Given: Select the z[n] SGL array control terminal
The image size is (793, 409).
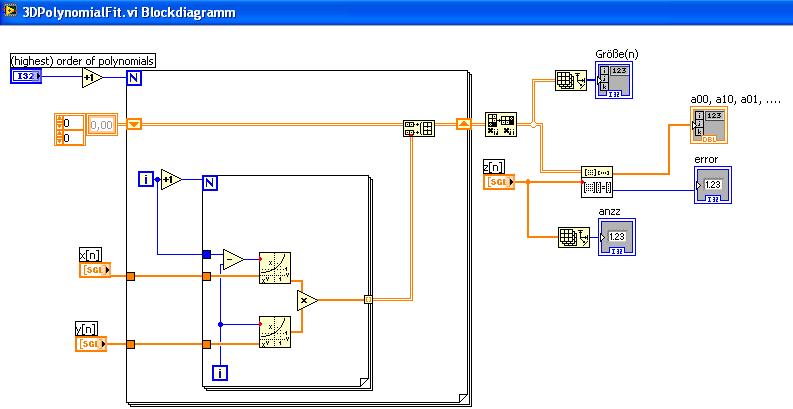Looking at the screenshot, I should click(499, 182).
